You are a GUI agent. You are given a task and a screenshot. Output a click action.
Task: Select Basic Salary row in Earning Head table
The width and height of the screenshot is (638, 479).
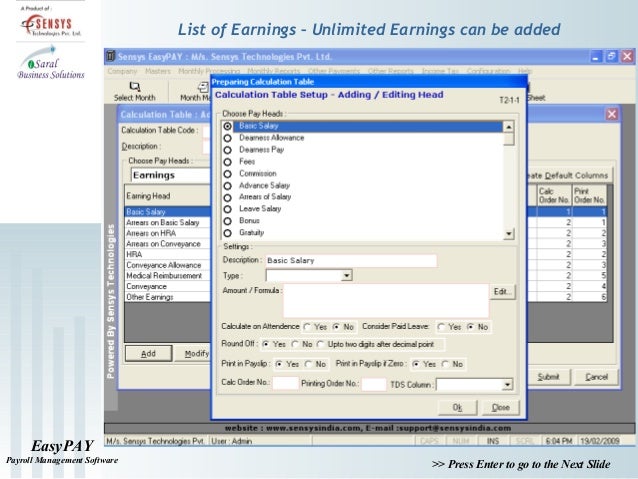(x=167, y=212)
